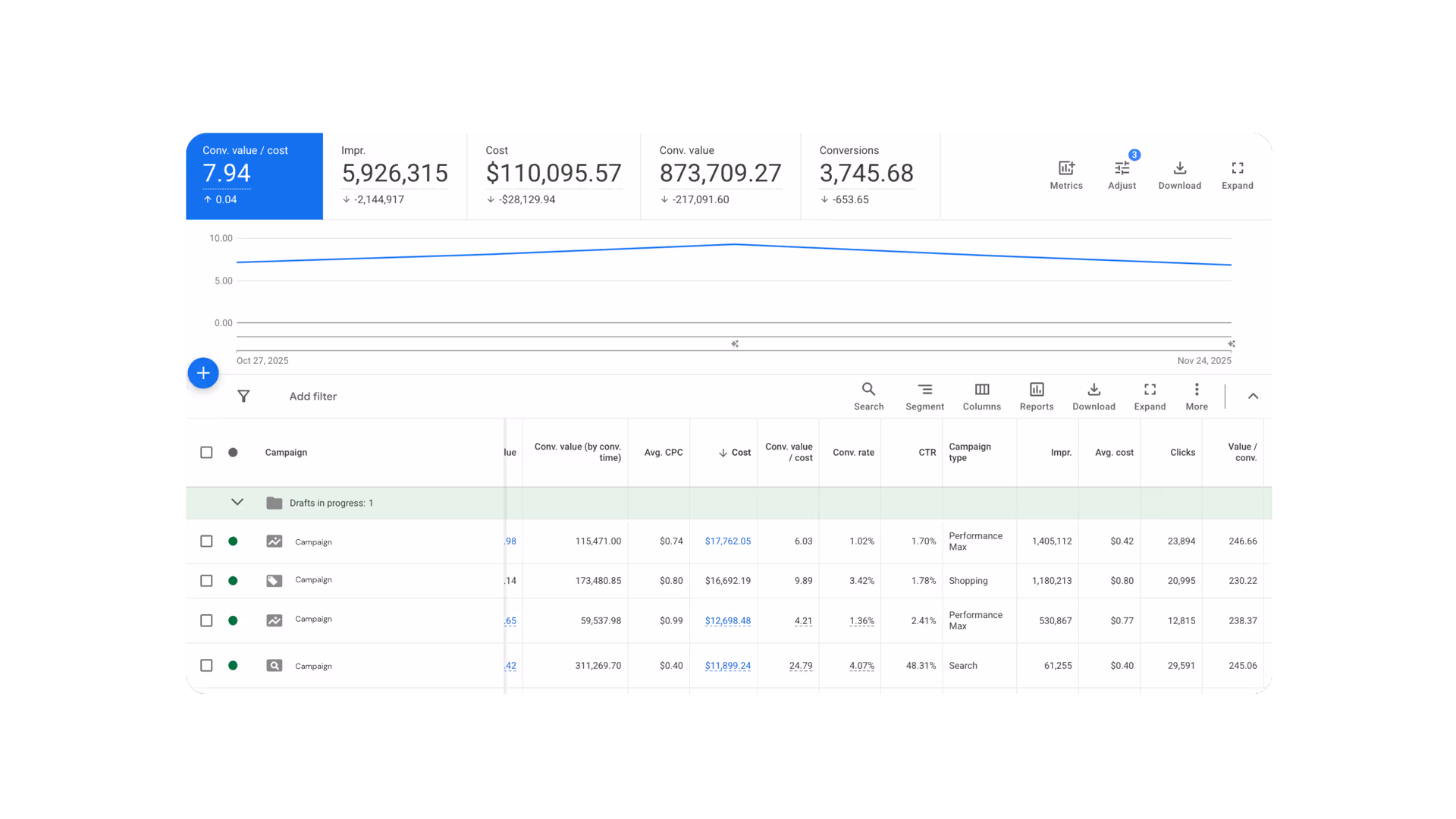Image resolution: width=1456 pixels, height=819 pixels.
Task: Check the Search campaign row checkbox
Action: point(206,666)
